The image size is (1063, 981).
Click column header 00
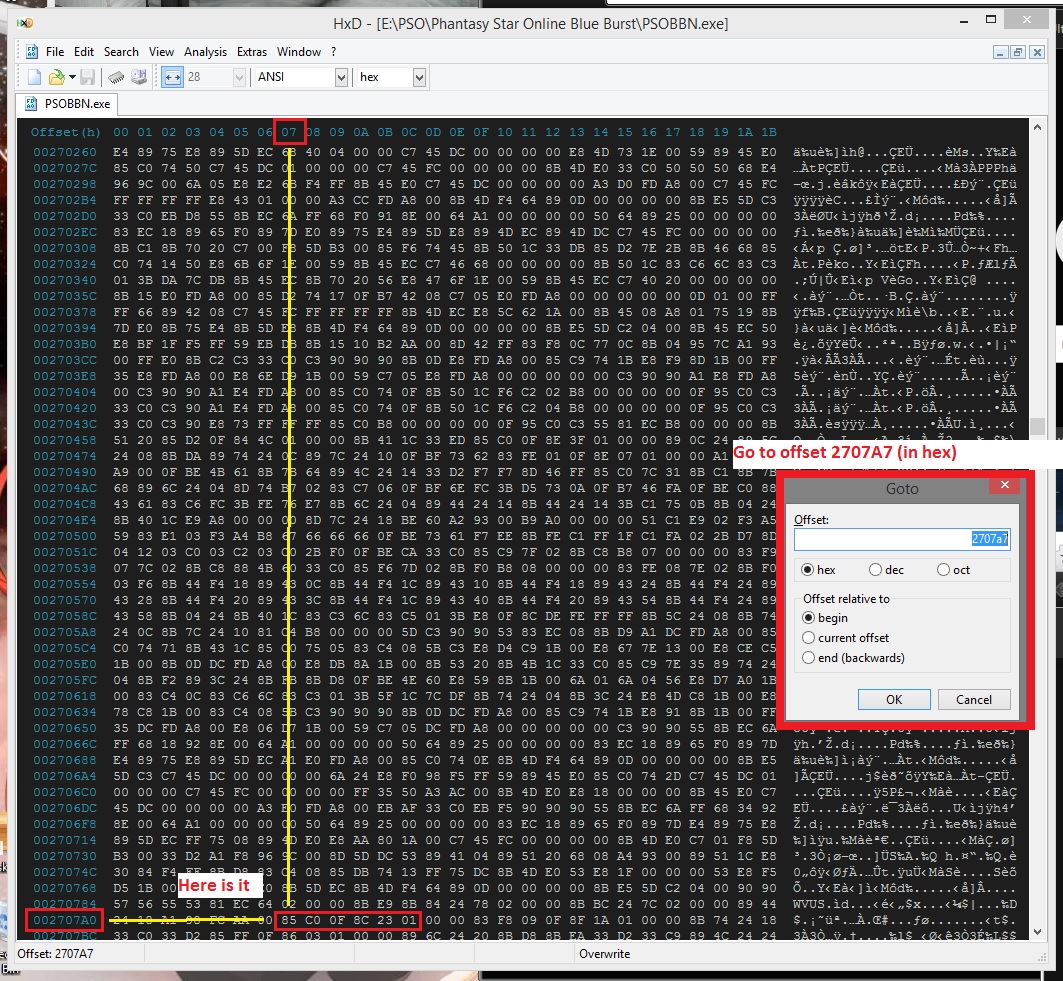pyautogui.click(x=121, y=132)
